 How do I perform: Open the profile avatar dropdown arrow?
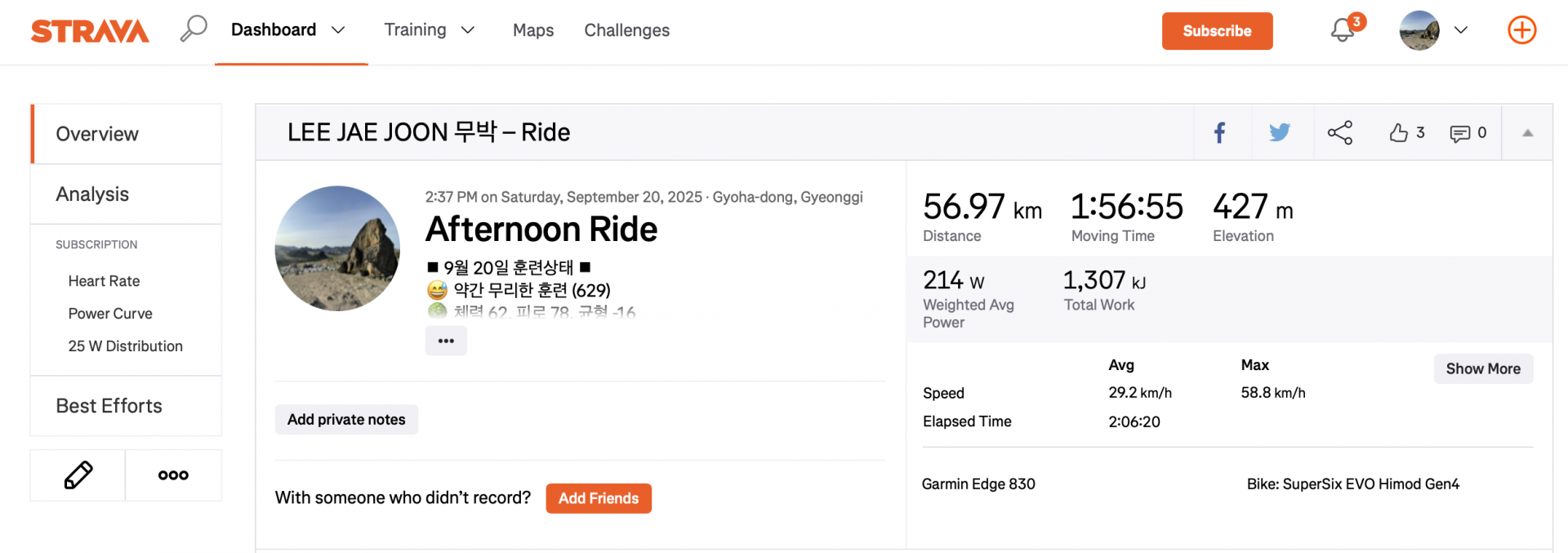(x=1461, y=30)
